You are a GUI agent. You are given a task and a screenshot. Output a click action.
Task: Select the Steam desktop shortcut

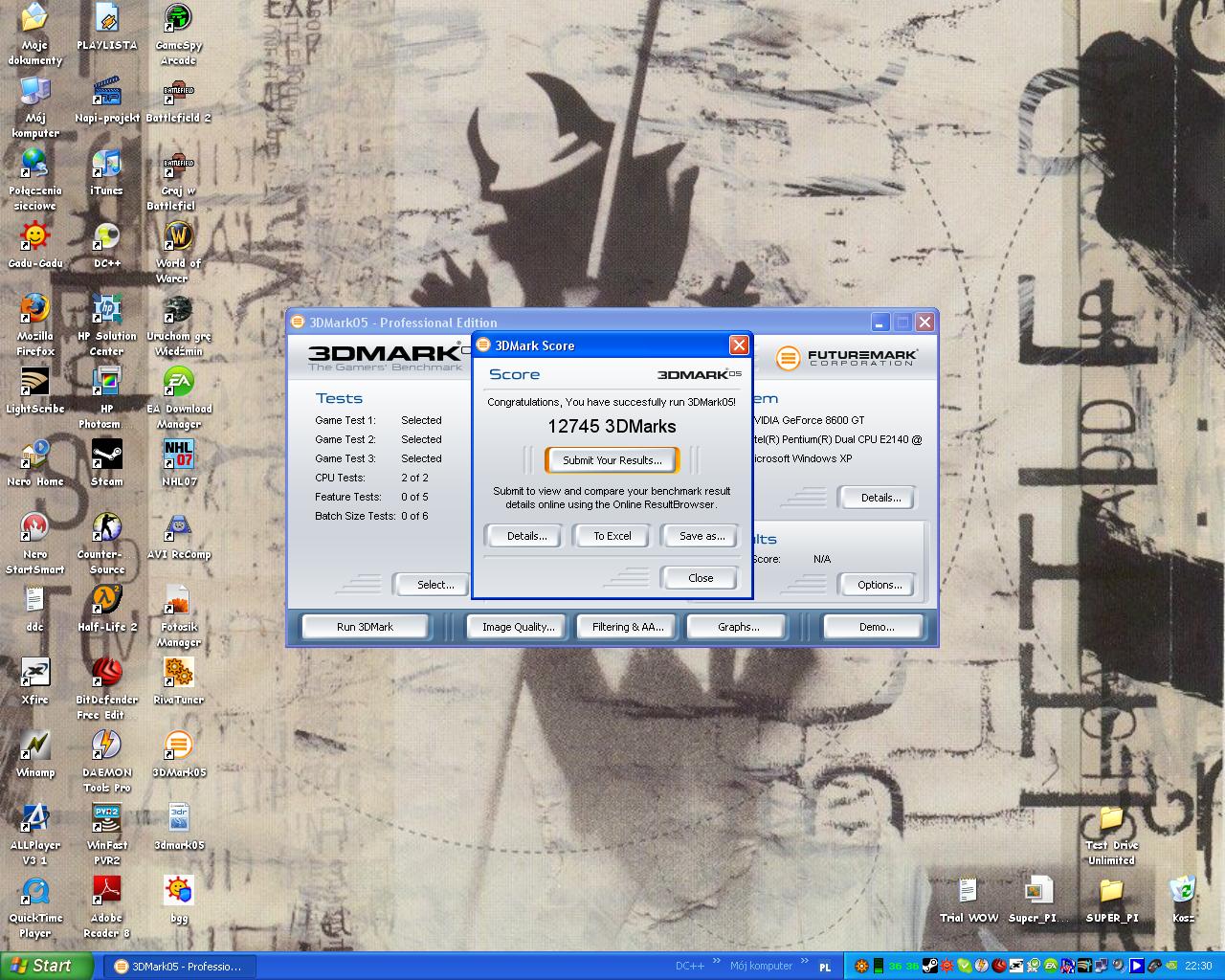[106, 463]
